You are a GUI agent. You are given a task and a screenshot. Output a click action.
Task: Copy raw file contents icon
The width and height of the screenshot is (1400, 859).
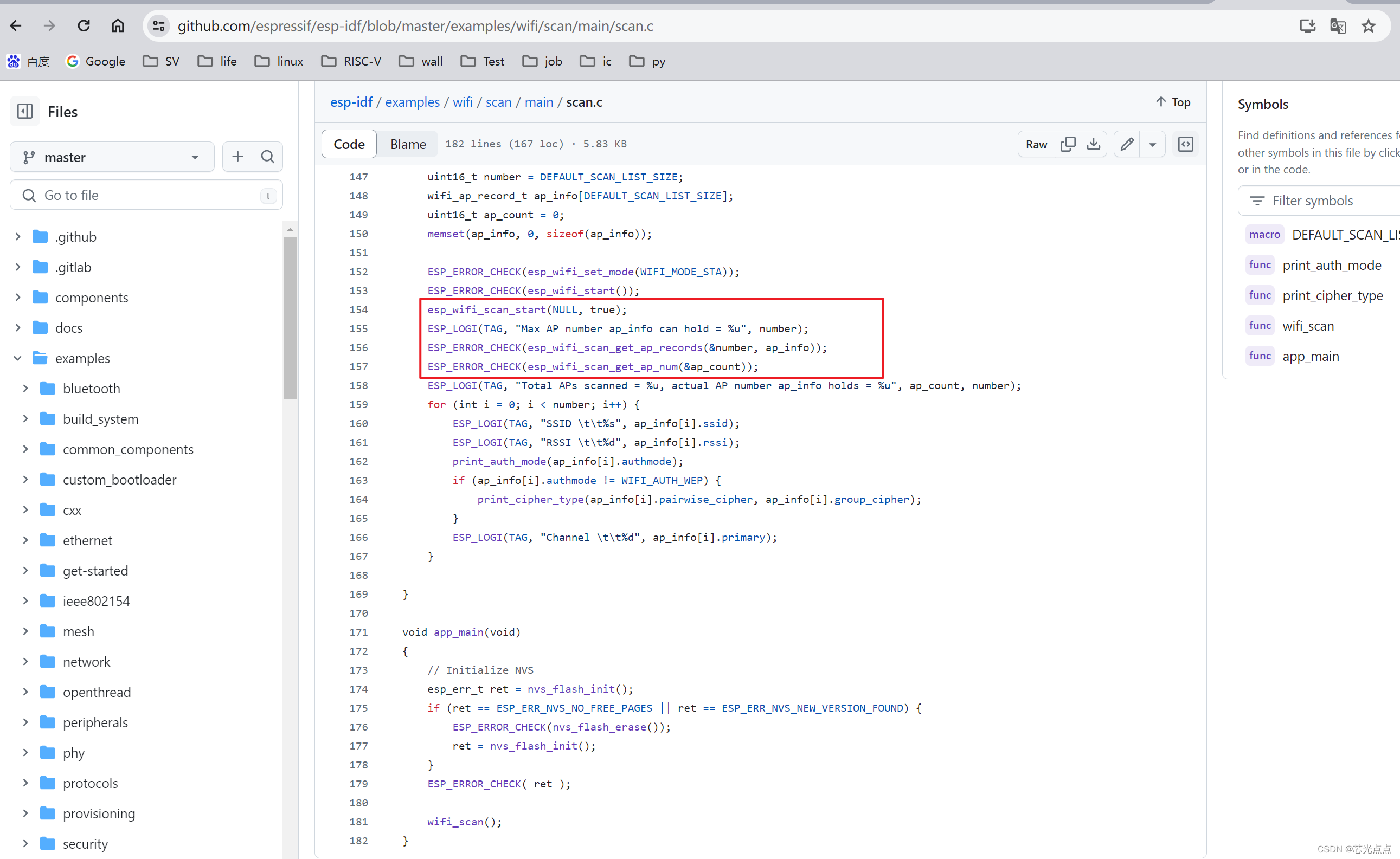point(1068,144)
